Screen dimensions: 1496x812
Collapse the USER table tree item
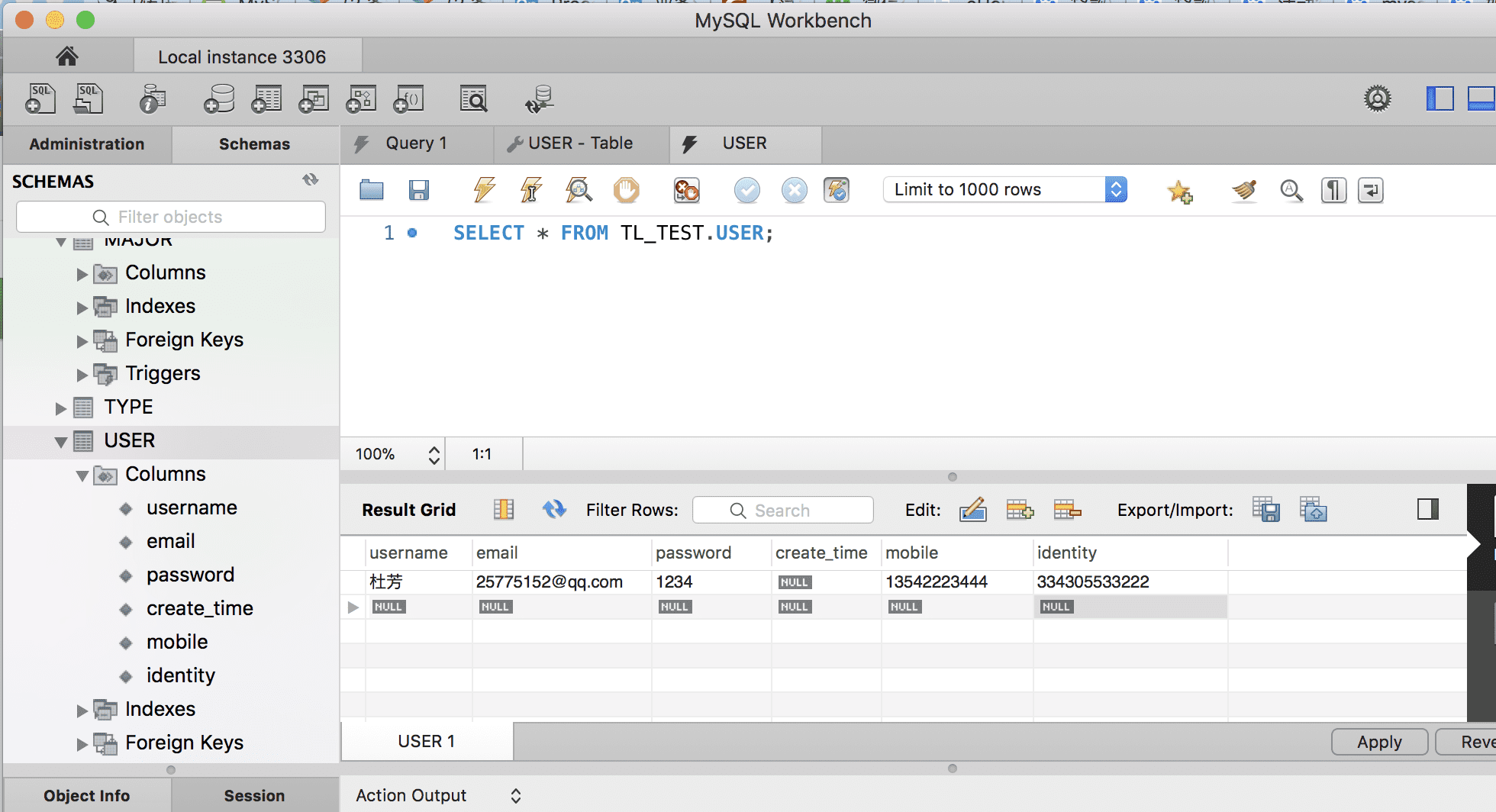61,440
